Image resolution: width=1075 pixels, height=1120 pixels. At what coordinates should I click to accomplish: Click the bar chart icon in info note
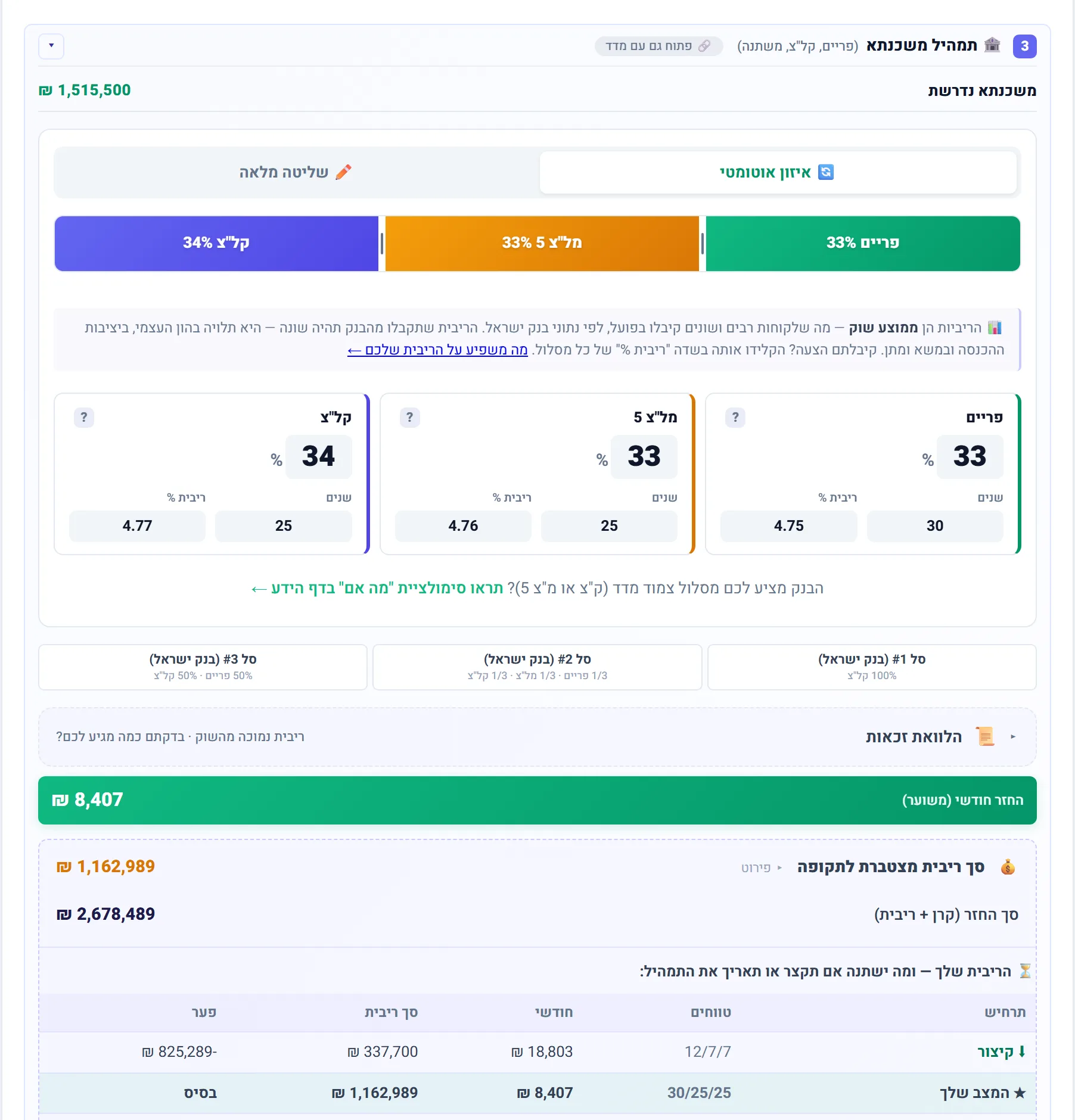coord(995,328)
